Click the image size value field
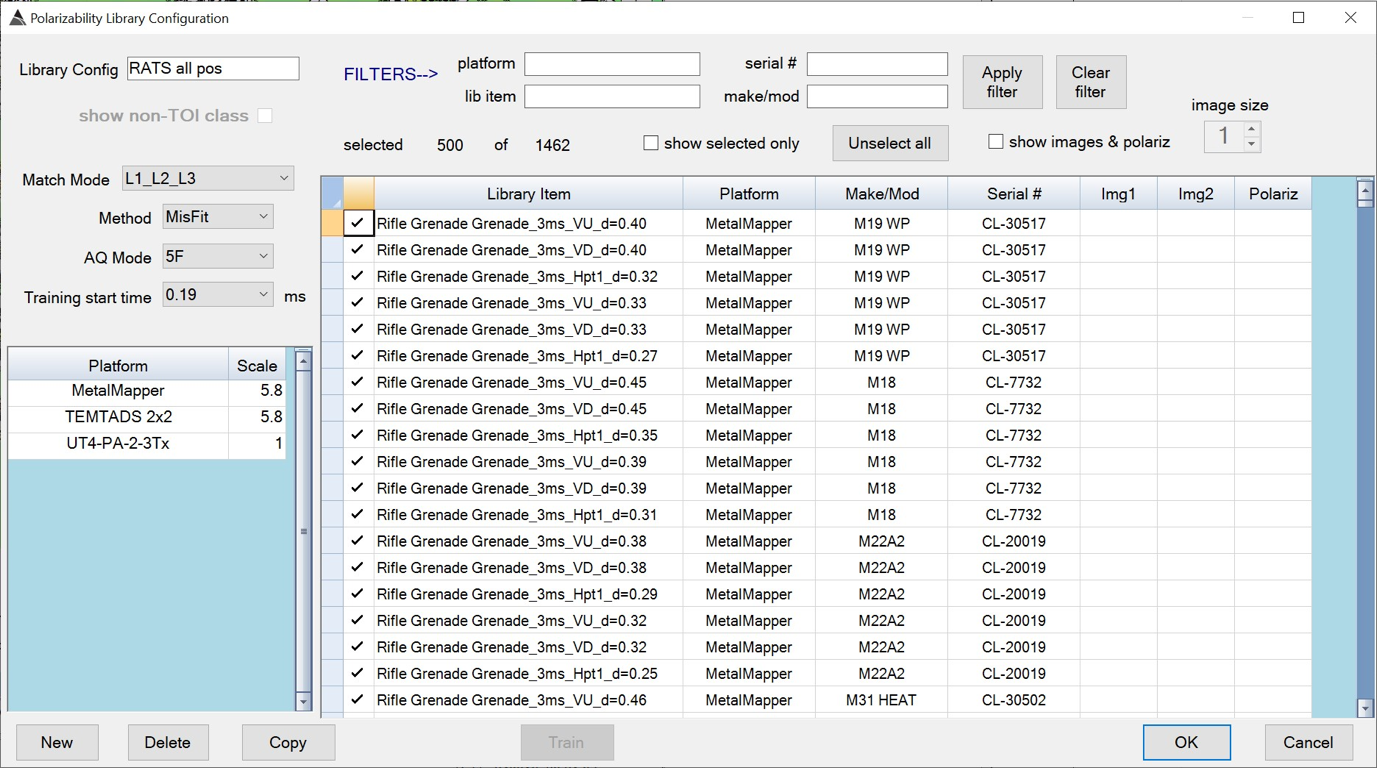This screenshot has width=1377, height=768. (x=1223, y=136)
